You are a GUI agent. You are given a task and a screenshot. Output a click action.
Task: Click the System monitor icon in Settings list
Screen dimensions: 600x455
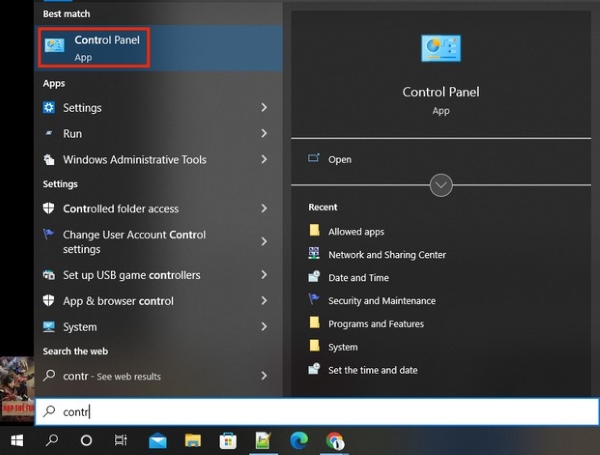(x=49, y=326)
